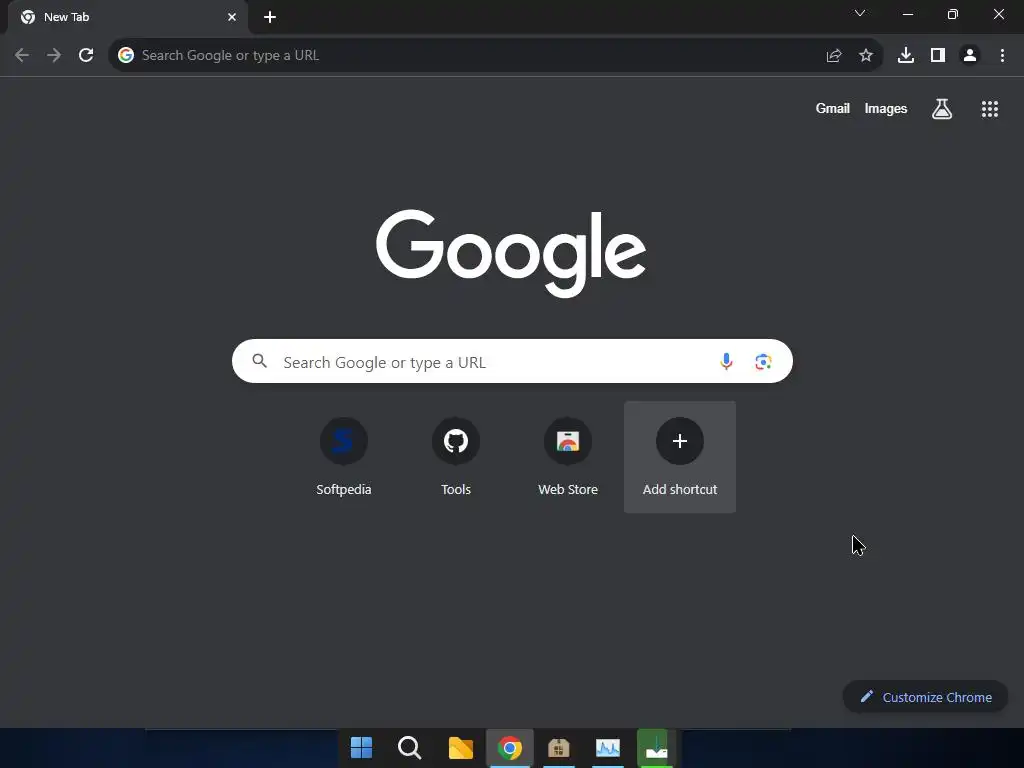Viewport: 1024px width, 768px height.
Task: Open the profile avatar menu
Action: point(970,56)
